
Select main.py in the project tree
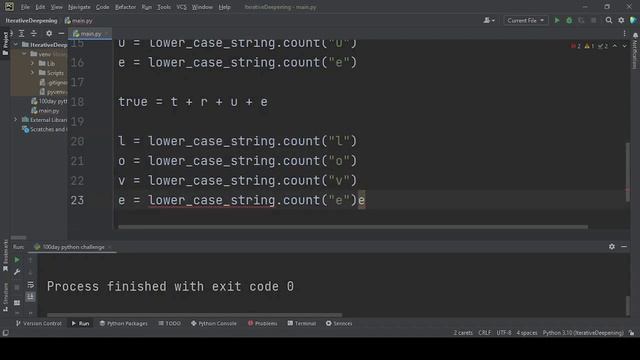pos(45,111)
